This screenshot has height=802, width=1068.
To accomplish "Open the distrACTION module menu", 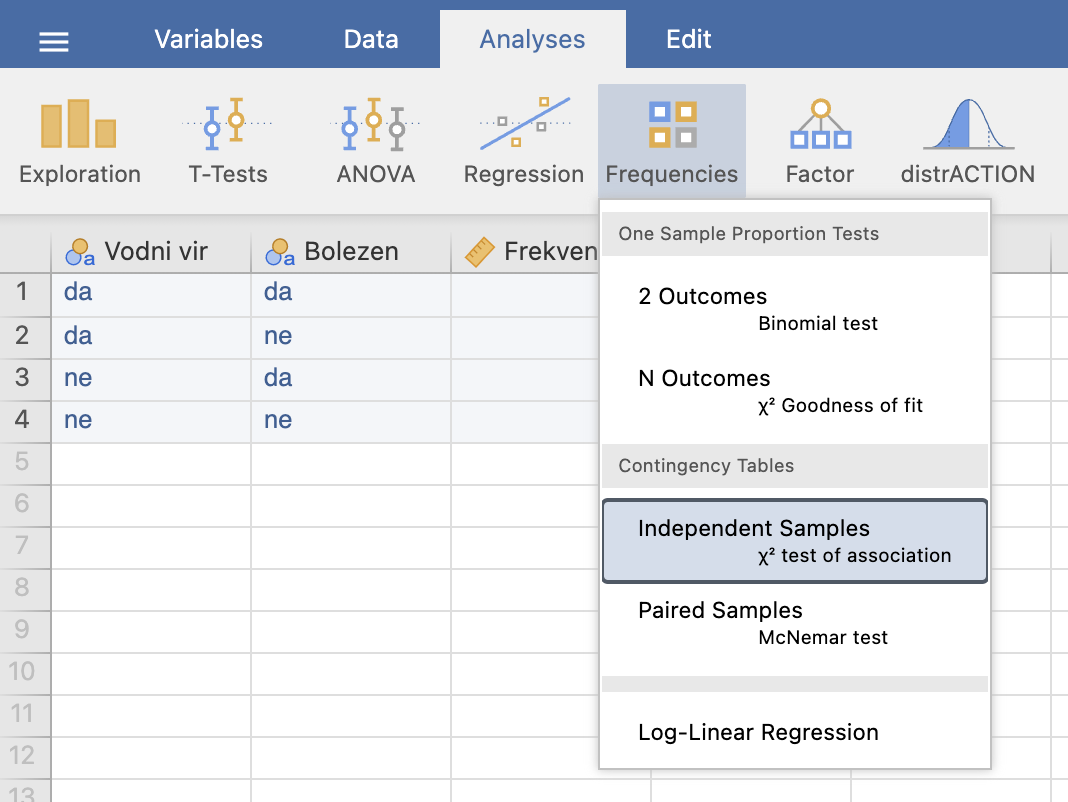I will (968, 142).
